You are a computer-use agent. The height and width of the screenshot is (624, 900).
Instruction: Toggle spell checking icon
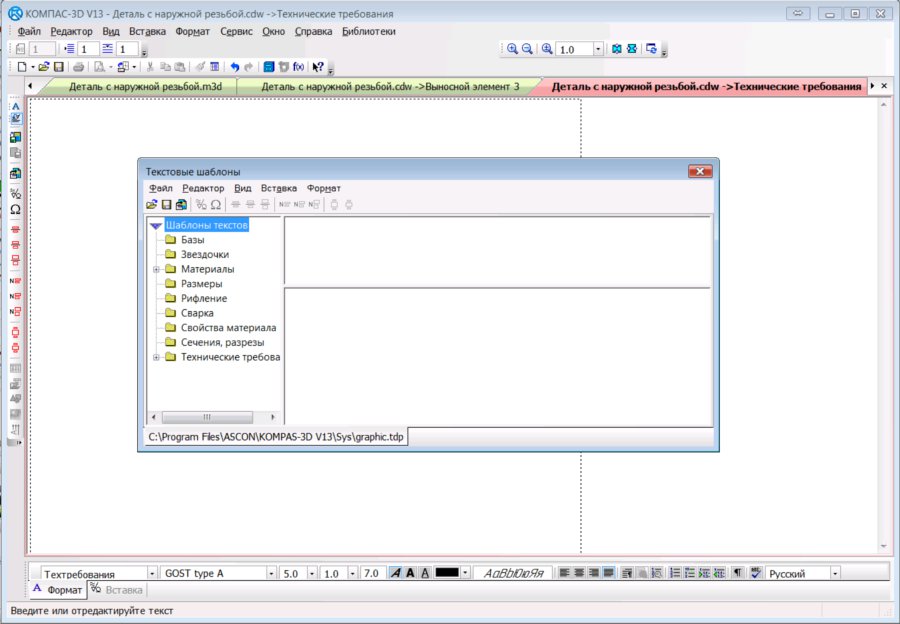point(756,573)
